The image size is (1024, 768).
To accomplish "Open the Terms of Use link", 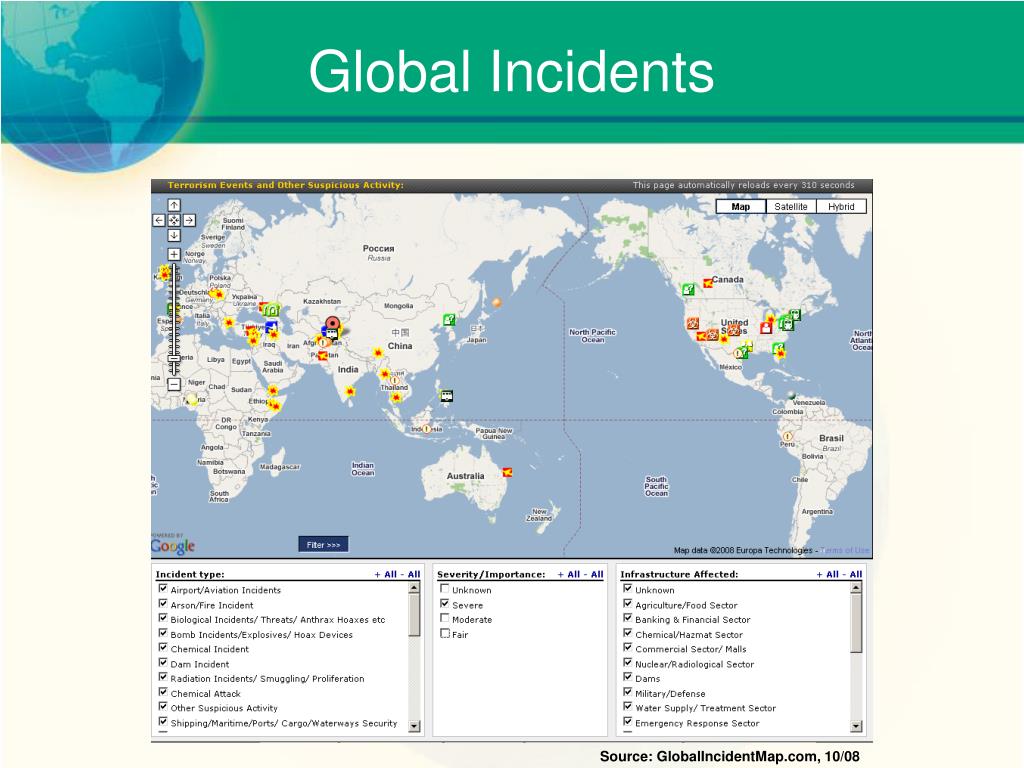I will coord(845,551).
